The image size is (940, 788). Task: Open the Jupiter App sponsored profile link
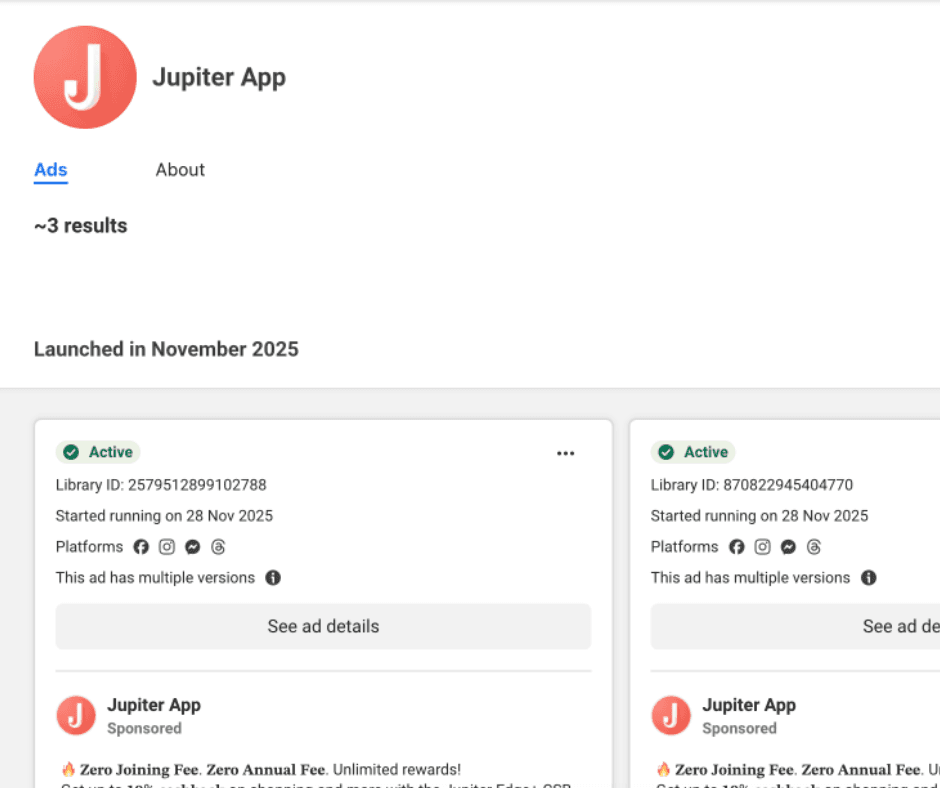154,705
